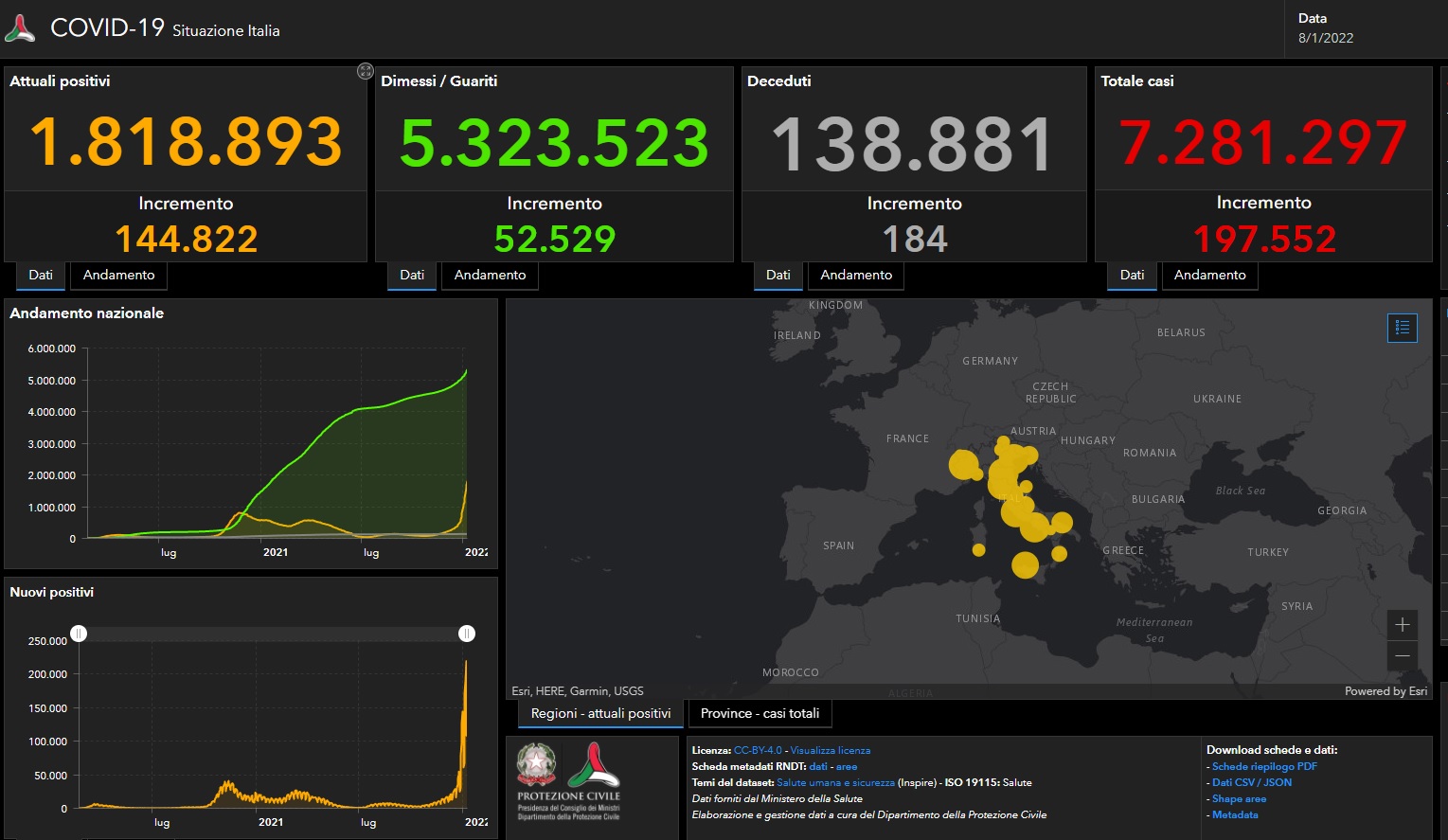Select the Sicily bubble on the map
Viewport: 1448px width, 840px height.
point(1025,565)
